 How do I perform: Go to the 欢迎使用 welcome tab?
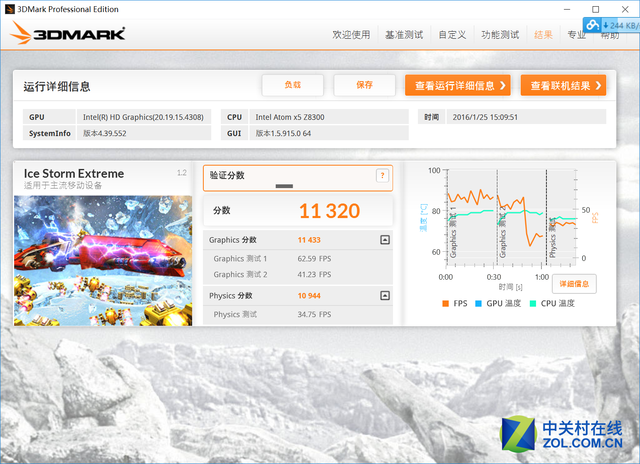point(351,35)
